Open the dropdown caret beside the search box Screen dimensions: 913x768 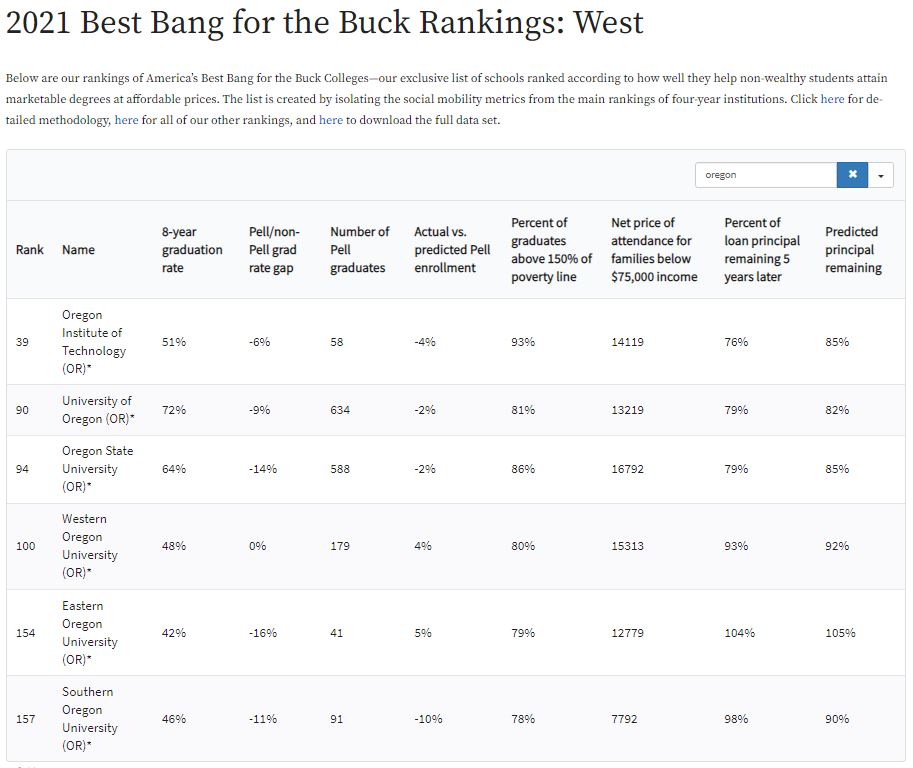pos(881,175)
